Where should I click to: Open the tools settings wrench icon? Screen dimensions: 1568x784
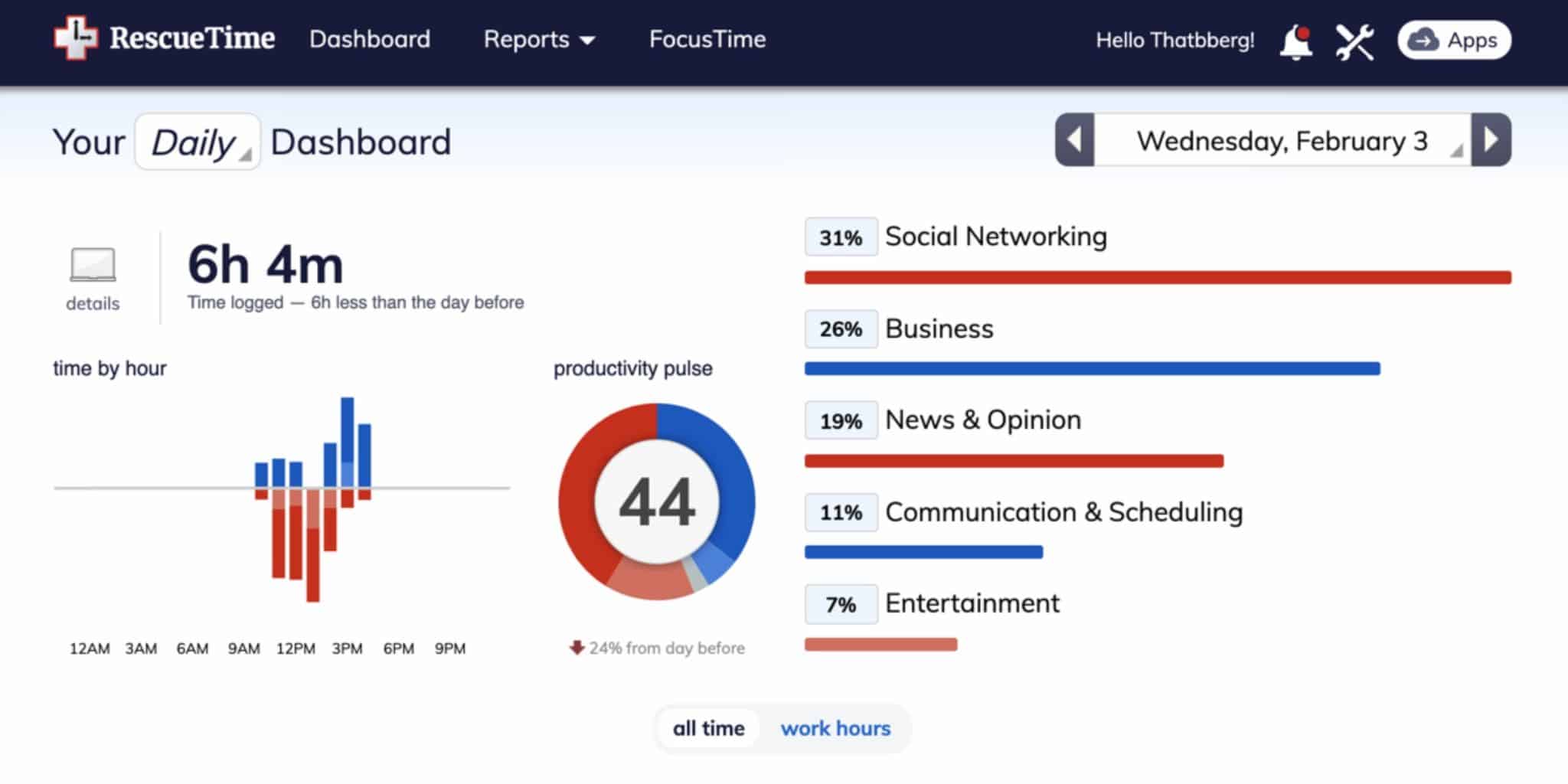click(1354, 41)
